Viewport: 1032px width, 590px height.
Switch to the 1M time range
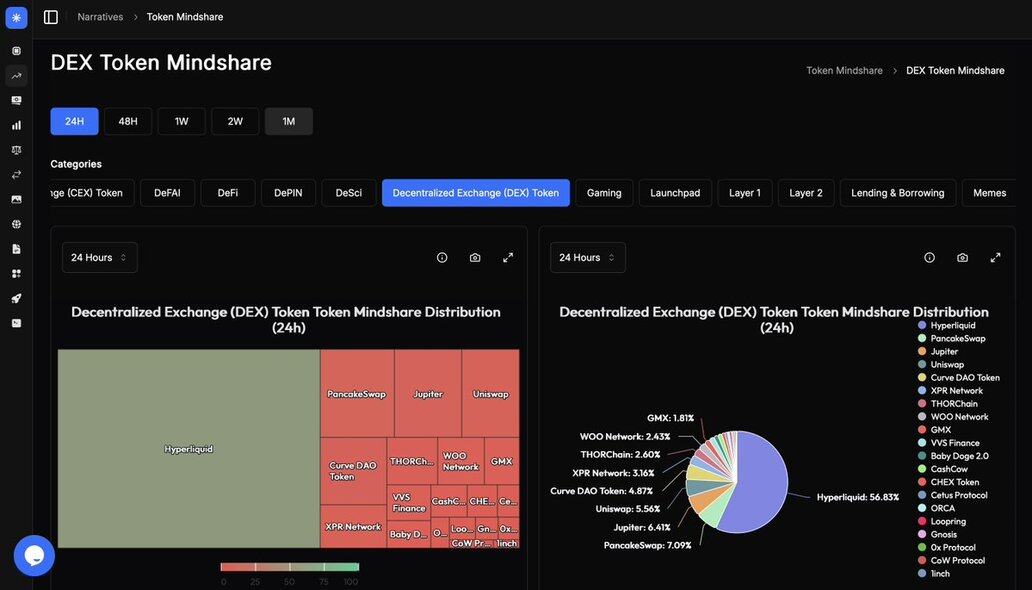click(289, 121)
